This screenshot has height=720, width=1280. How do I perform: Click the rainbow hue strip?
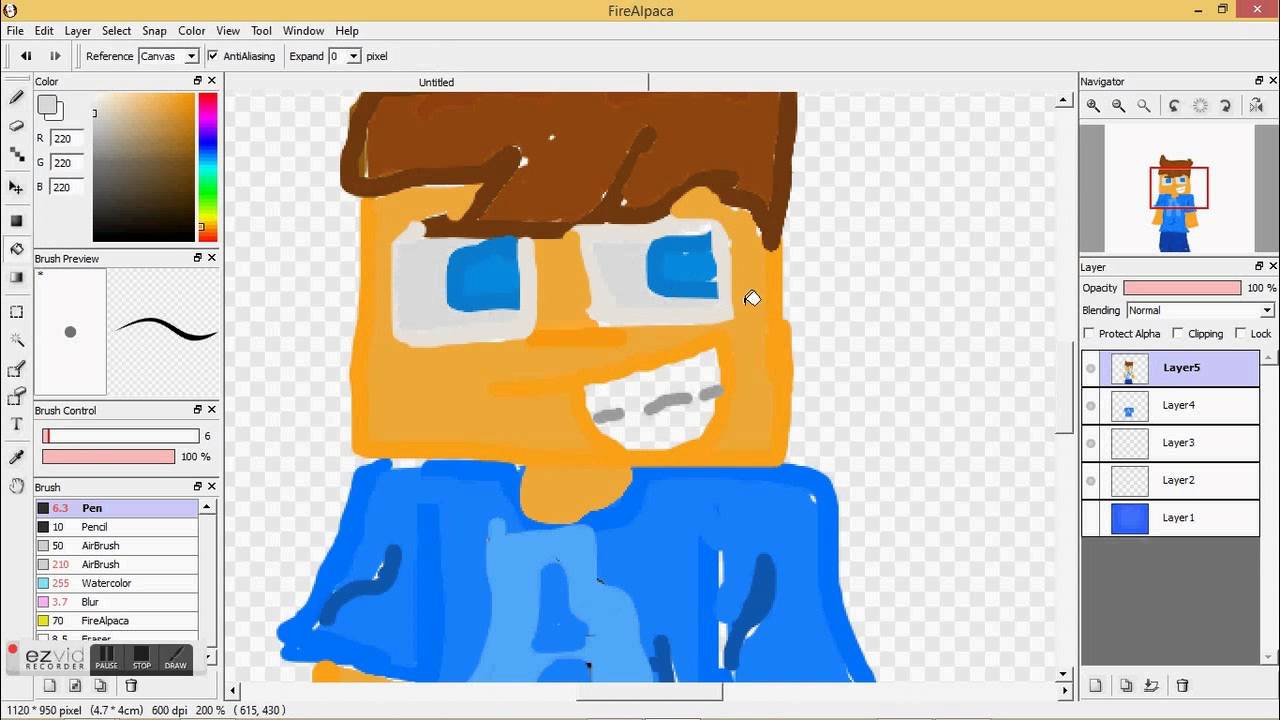point(207,167)
